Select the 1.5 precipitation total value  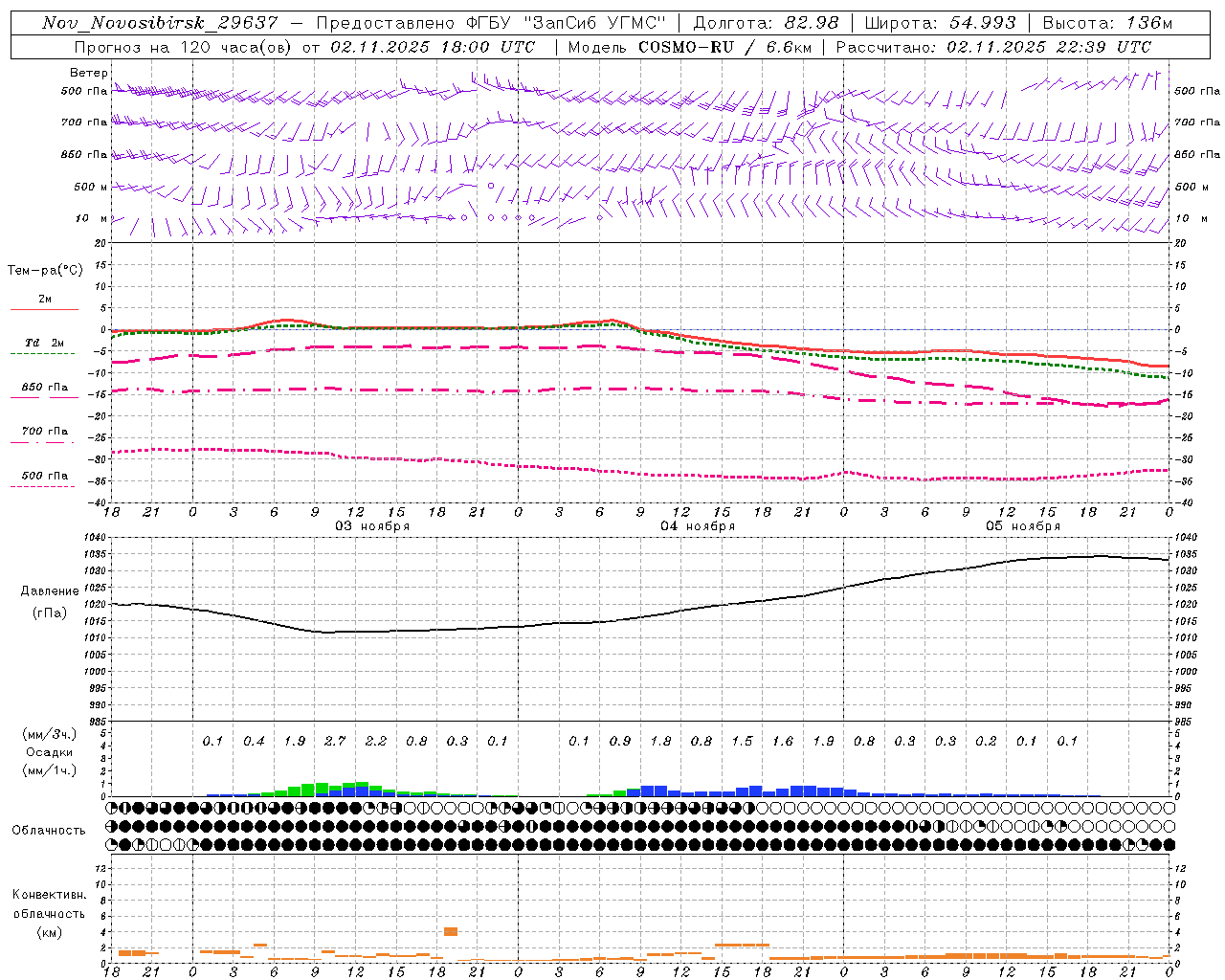[742, 742]
